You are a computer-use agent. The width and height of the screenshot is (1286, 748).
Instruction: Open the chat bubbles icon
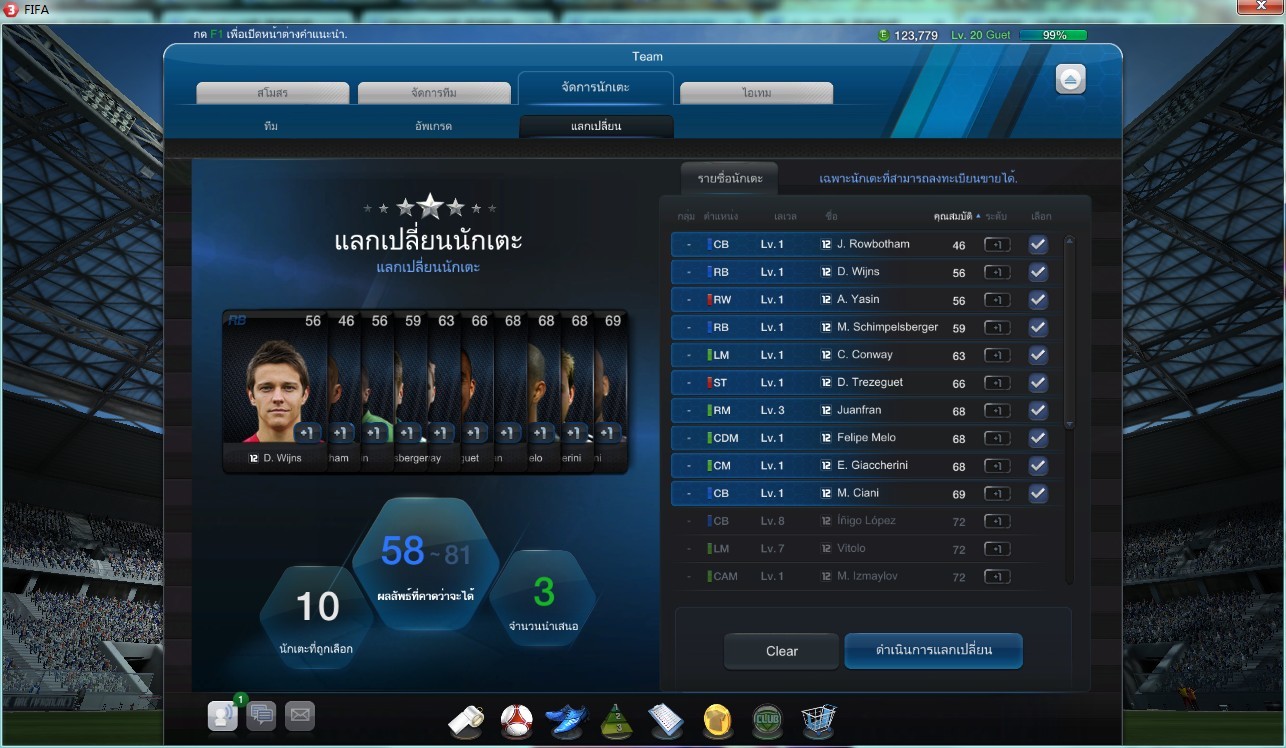coord(261,715)
